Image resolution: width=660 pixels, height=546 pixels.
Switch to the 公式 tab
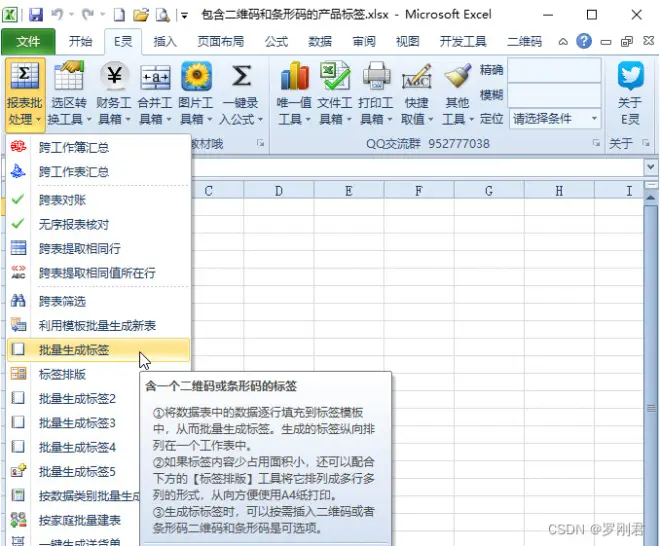click(x=276, y=41)
